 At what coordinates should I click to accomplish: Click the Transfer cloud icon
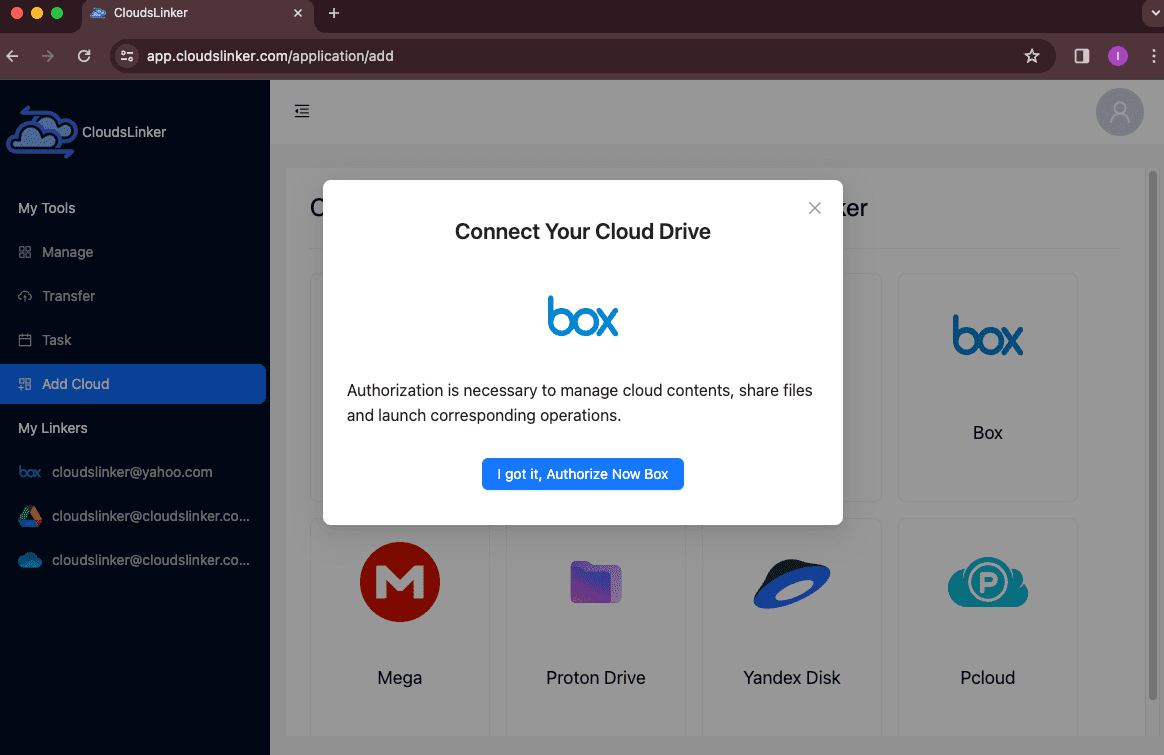coord(24,296)
